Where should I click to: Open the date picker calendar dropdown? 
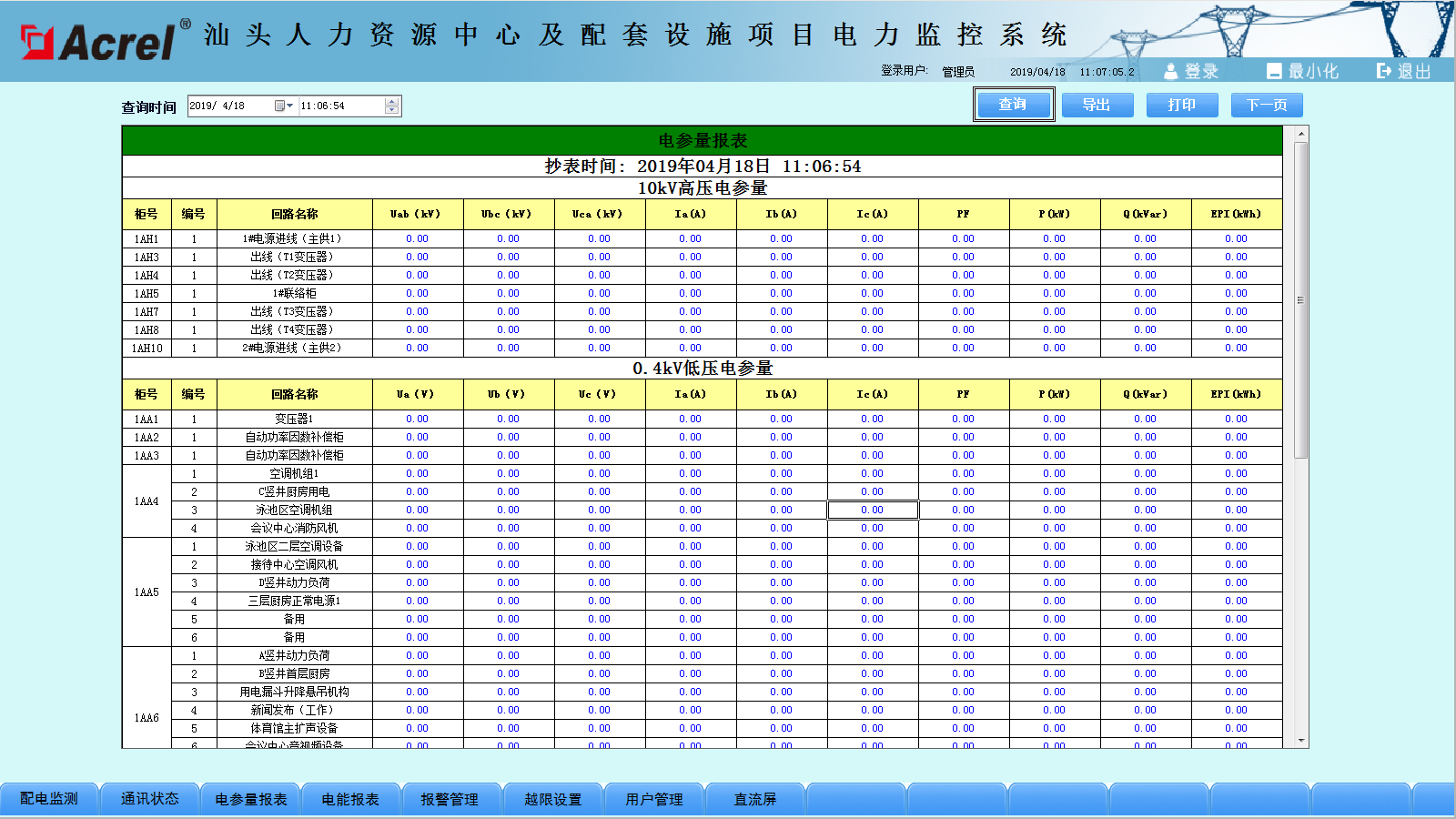(x=284, y=106)
